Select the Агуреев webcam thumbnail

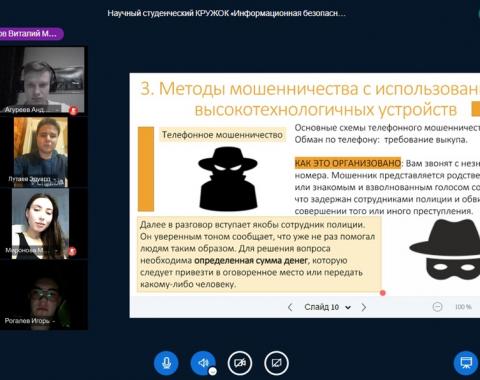tap(42, 80)
